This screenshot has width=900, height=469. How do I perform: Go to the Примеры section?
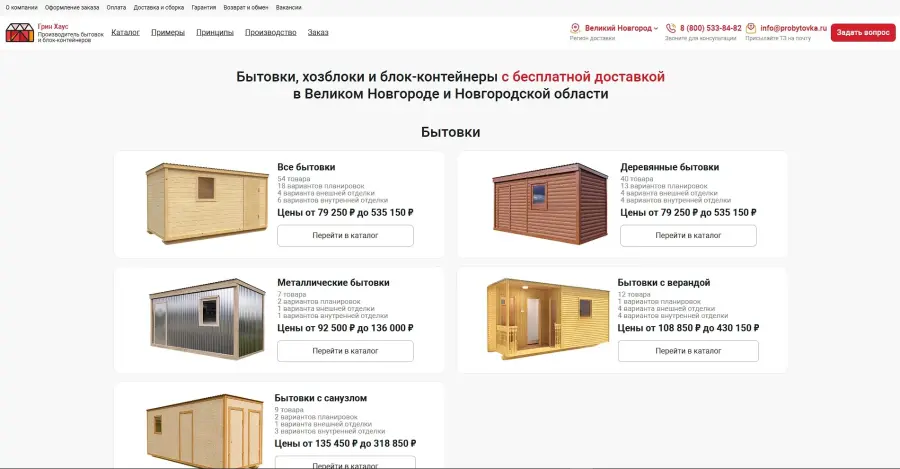(x=168, y=32)
